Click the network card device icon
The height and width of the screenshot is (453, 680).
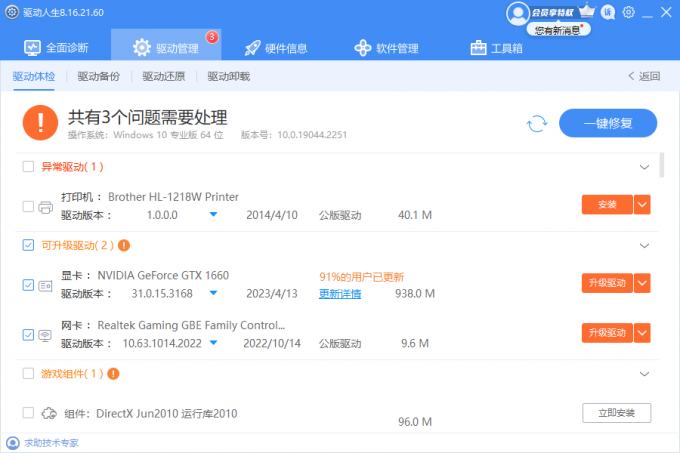(x=45, y=336)
